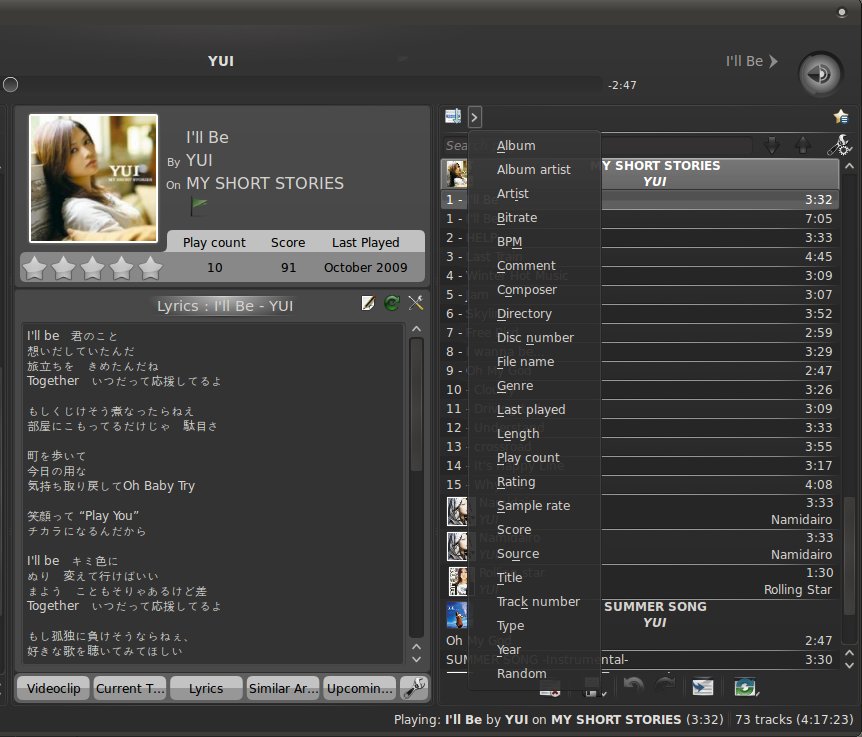Click the volume speaker button
Screen dimensions: 862x737
[820, 74]
